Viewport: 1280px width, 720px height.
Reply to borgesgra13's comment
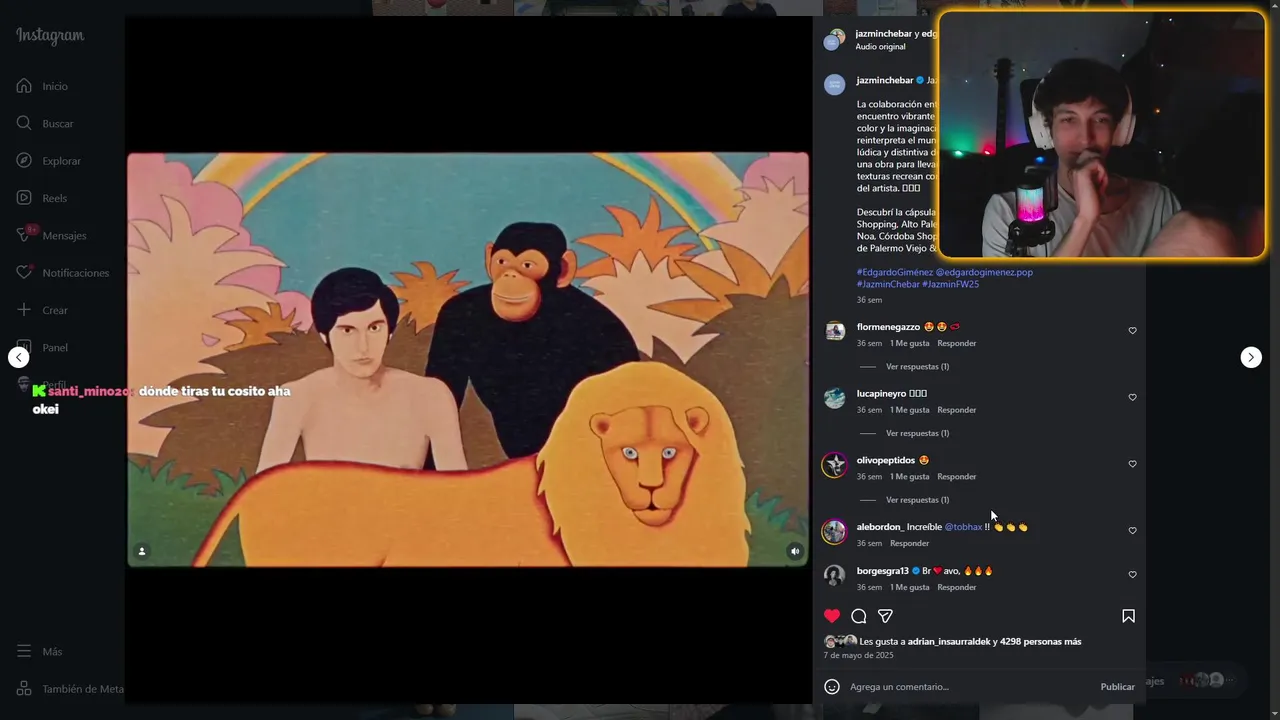tap(956, 587)
